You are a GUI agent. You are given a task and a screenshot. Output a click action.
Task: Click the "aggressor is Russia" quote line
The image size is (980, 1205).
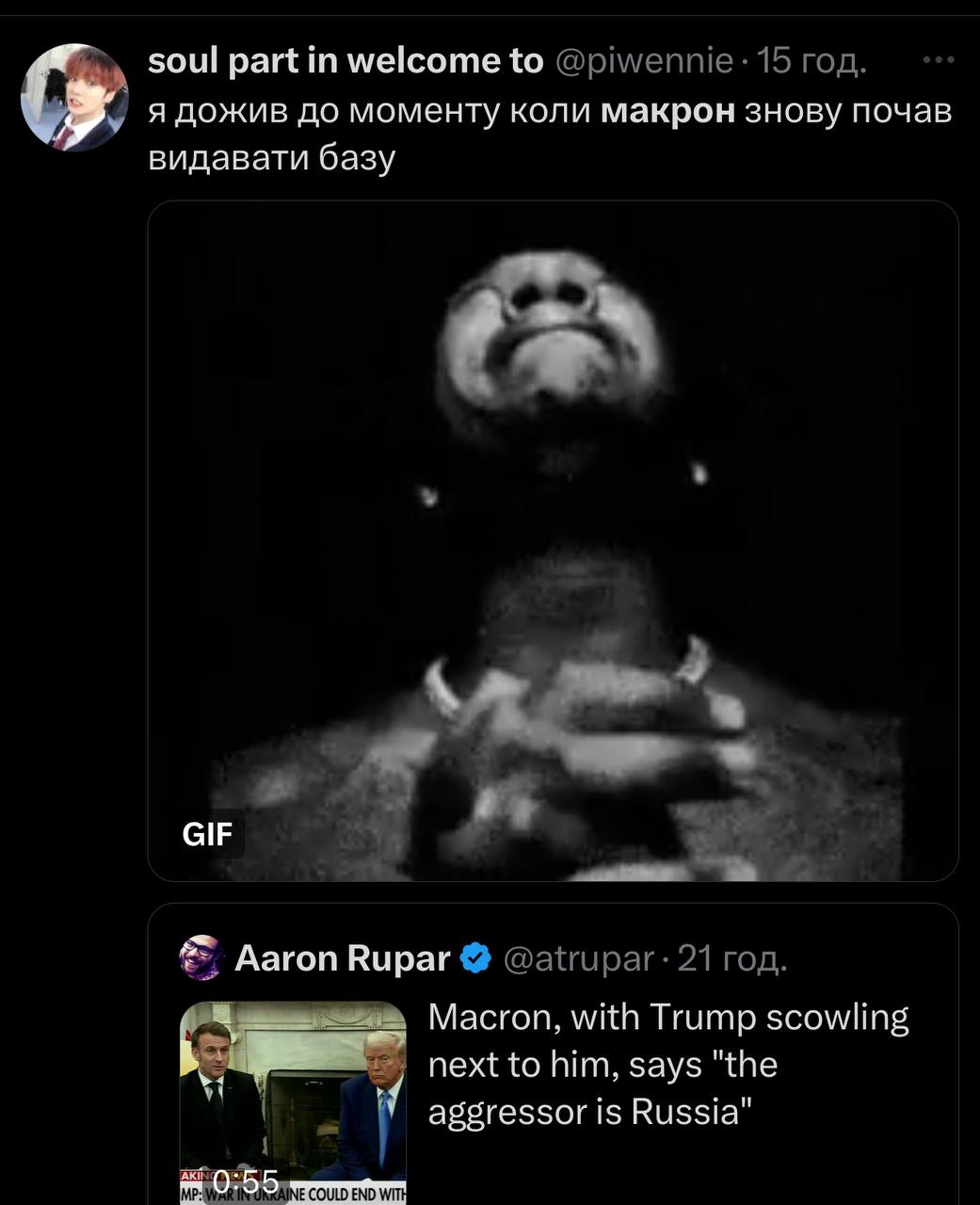click(x=591, y=1112)
